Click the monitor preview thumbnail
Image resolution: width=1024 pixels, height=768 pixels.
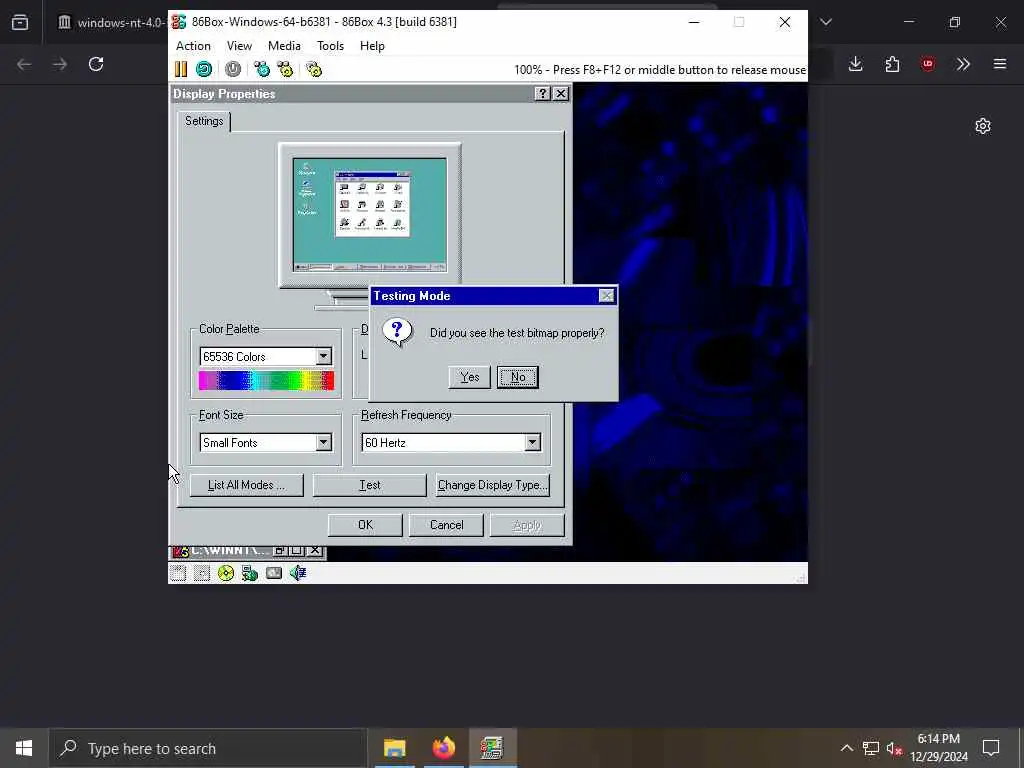tap(370, 215)
